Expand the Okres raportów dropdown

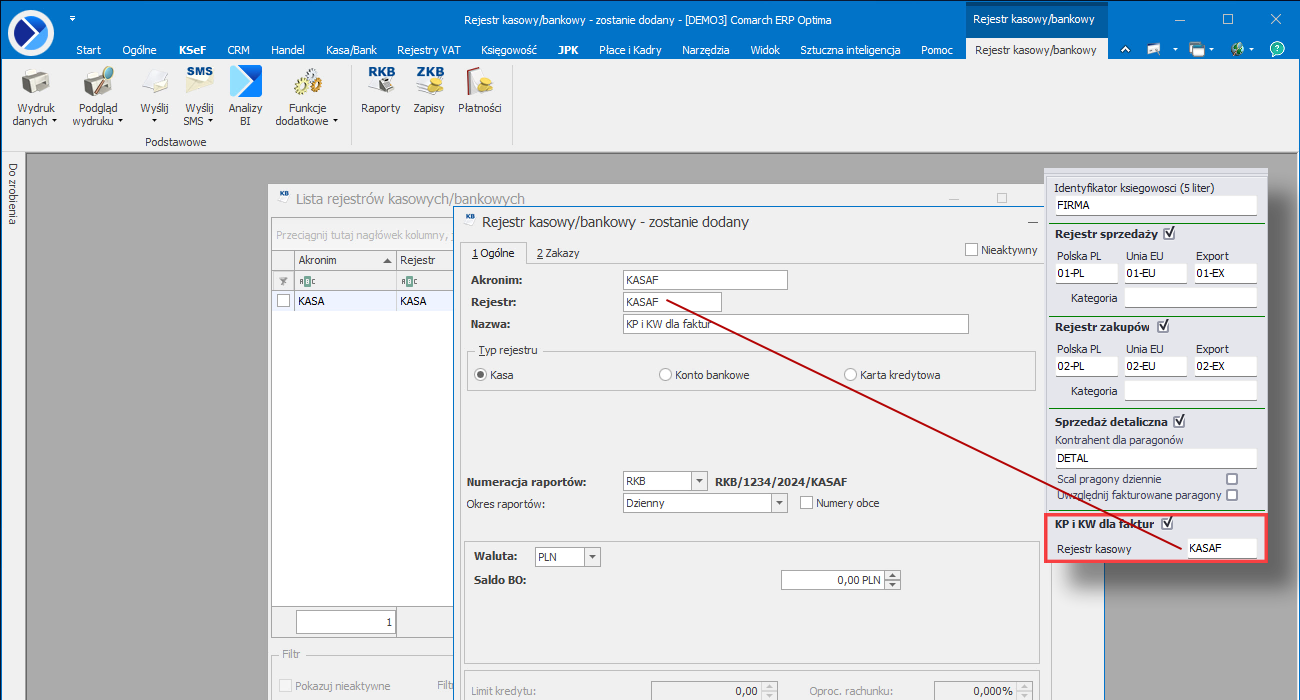pyautogui.click(x=779, y=504)
